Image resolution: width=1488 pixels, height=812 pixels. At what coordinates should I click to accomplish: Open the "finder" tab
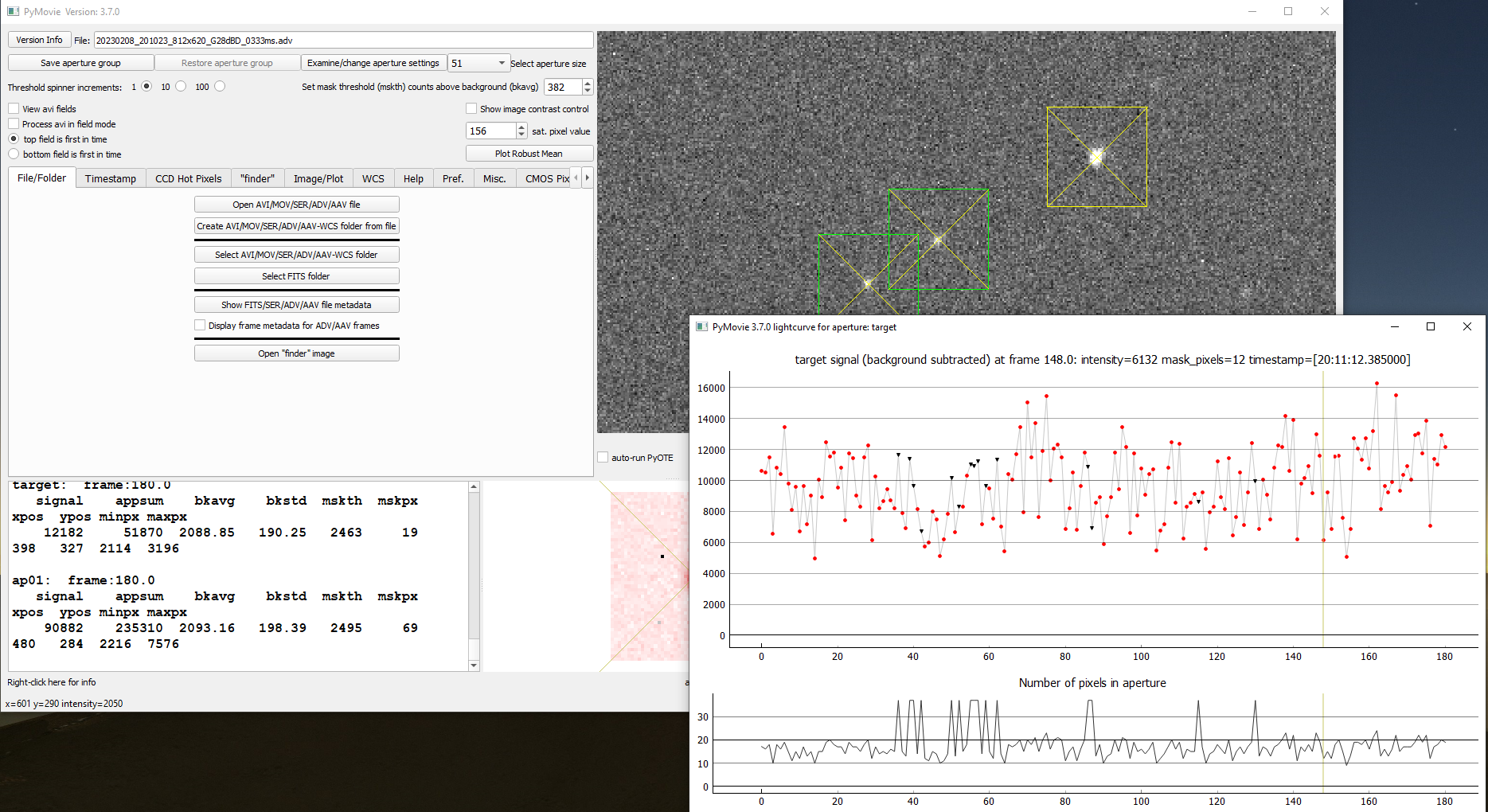pyautogui.click(x=257, y=178)
